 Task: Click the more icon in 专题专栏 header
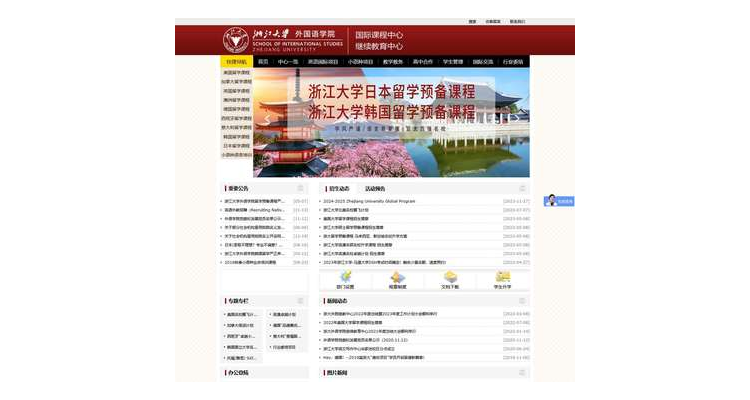click(x=300, y=300)
